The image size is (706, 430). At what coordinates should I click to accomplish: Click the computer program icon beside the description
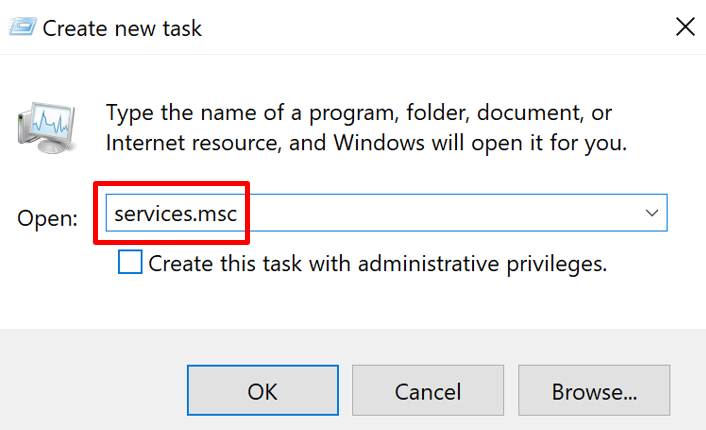(44, 124)
